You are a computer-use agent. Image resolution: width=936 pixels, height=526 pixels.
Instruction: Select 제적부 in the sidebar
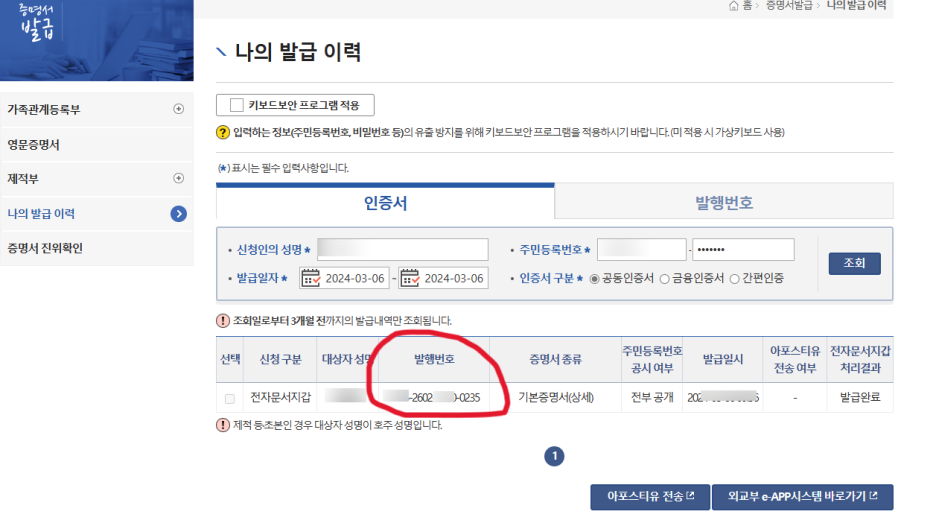pyautogui.click(x=23, y=179)
